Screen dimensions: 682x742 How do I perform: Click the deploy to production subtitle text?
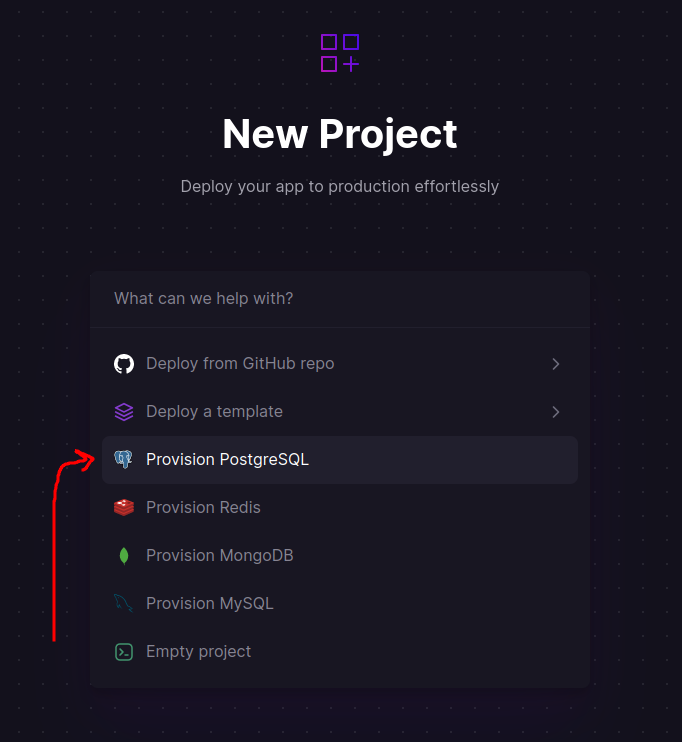click(340, 186)
